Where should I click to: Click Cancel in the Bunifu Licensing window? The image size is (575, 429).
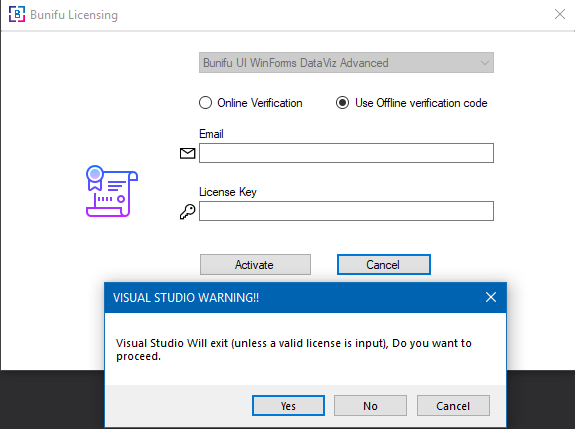[384, 264]
